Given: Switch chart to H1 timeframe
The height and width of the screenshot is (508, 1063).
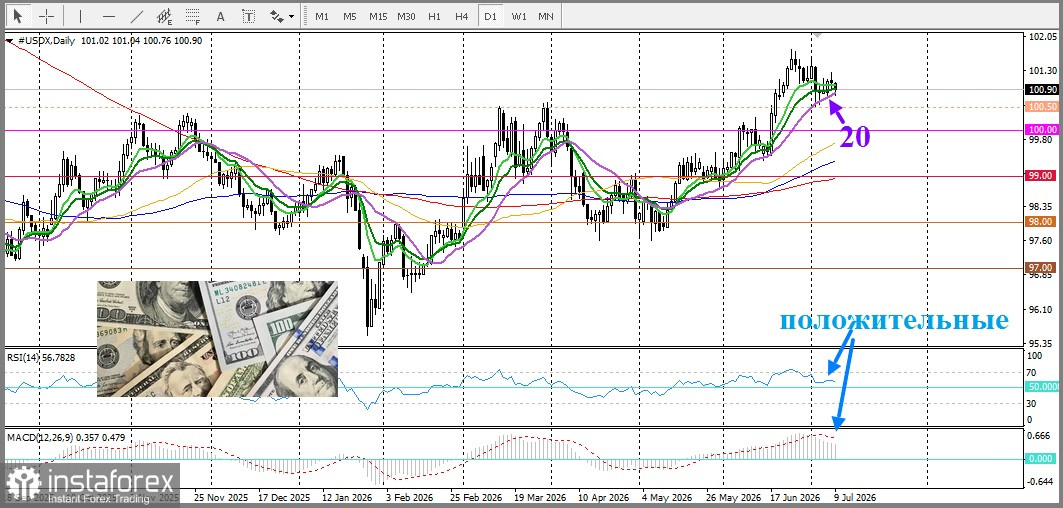Looking at the screenshot, I should (x=435, y=16).
